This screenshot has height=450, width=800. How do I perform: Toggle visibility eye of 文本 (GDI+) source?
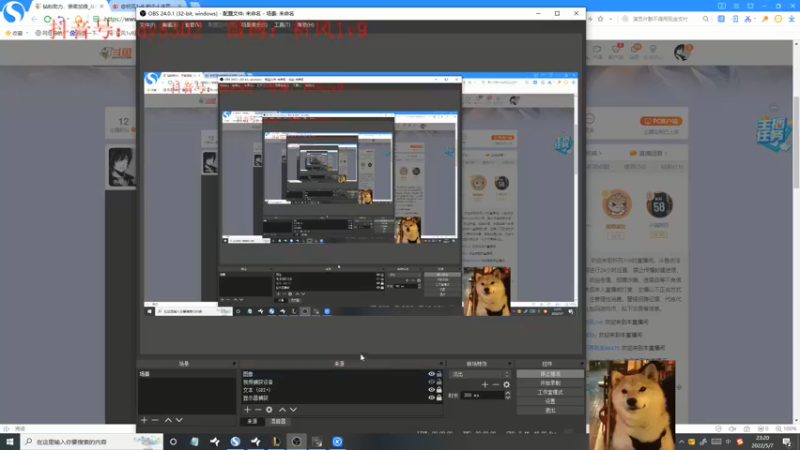432,390
